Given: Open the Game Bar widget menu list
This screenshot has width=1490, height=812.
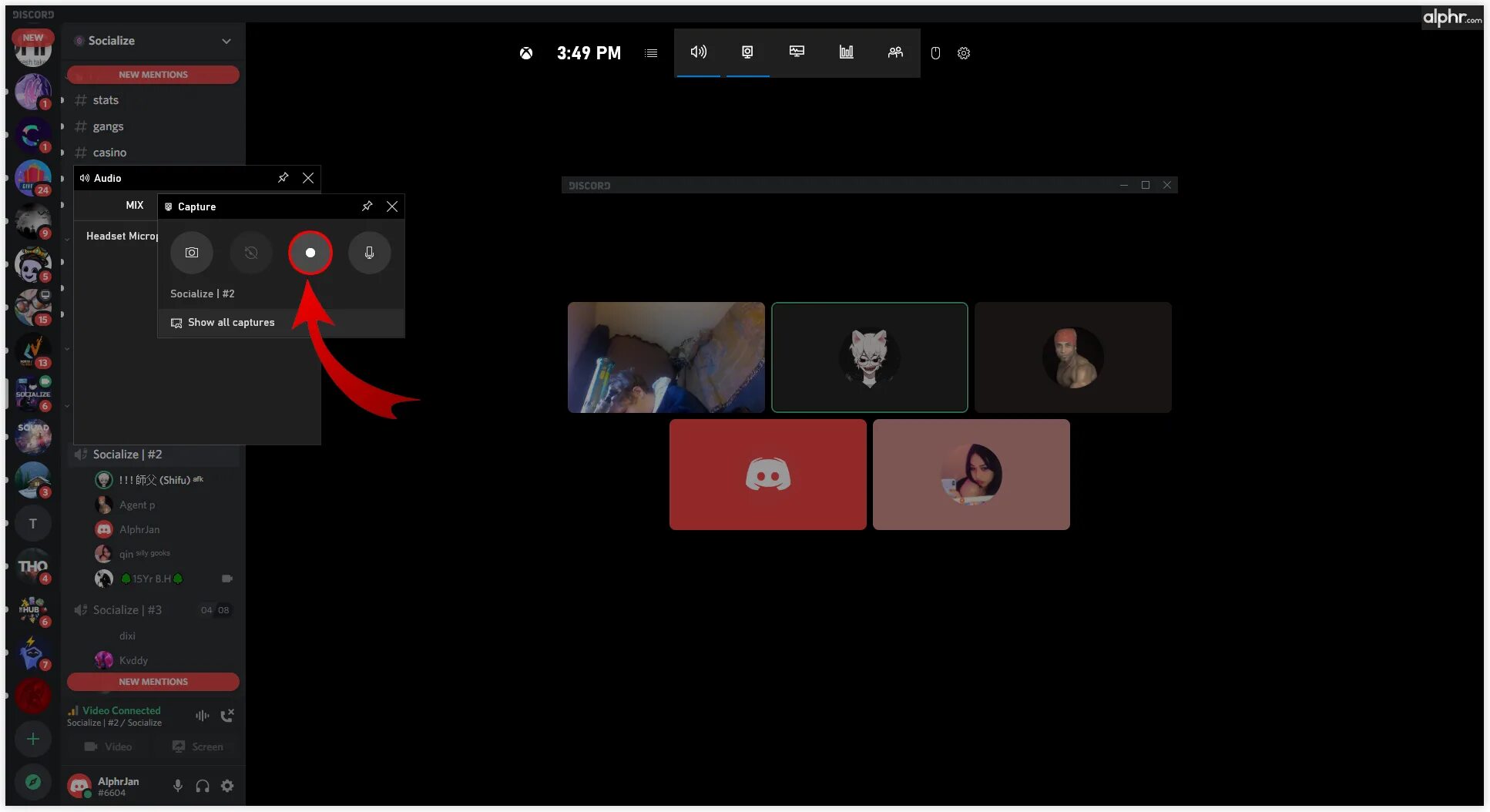Looking at the screenshot, I should pyautogui.click(x=651, y=53).
